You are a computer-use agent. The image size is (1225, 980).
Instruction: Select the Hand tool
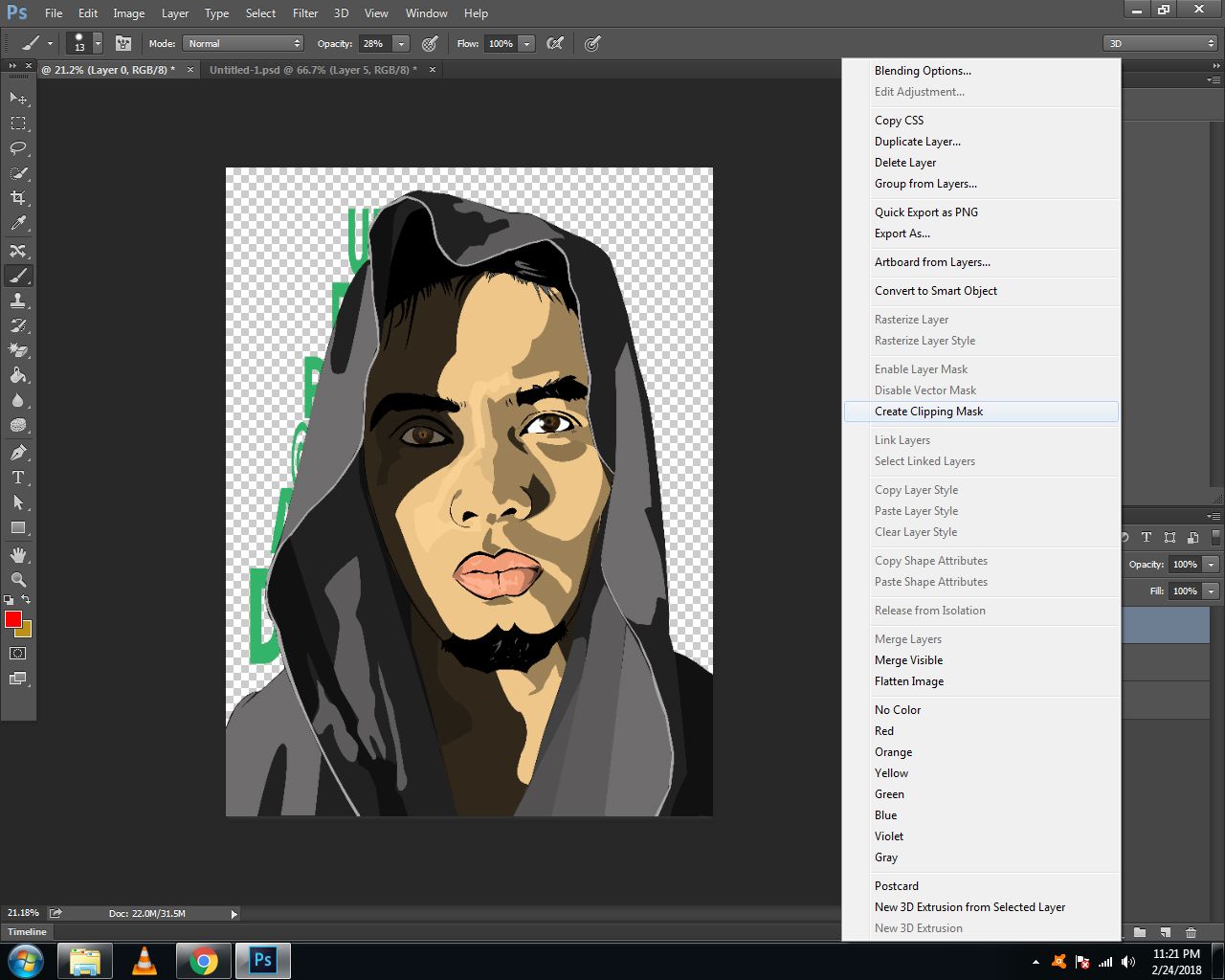tap(18, 555)
